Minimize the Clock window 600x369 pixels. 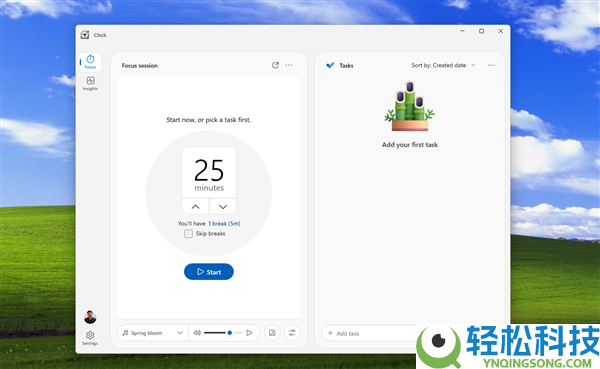tap(463, 31)
